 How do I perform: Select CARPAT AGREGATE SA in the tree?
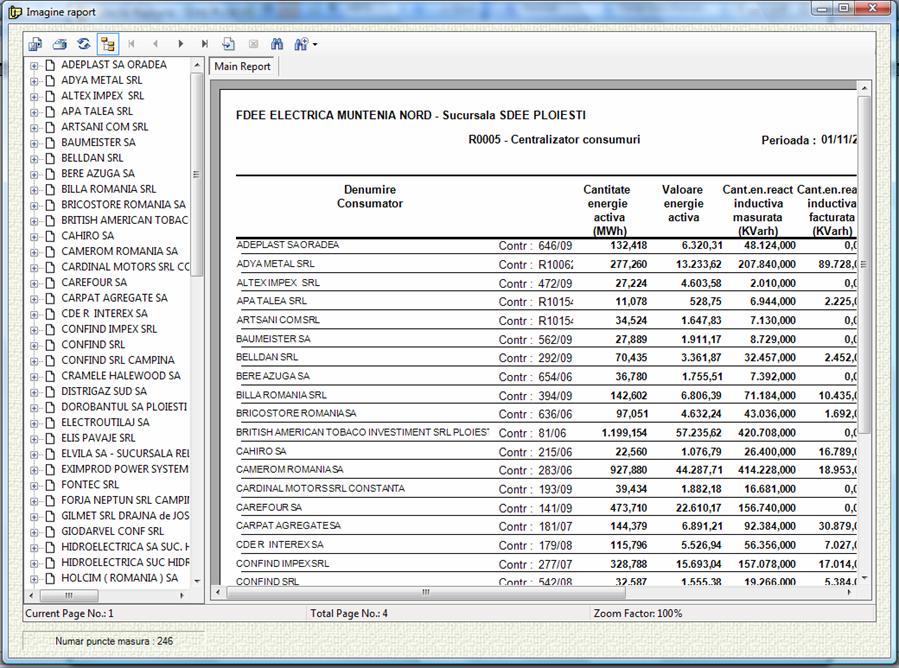[x=114, y=298]
